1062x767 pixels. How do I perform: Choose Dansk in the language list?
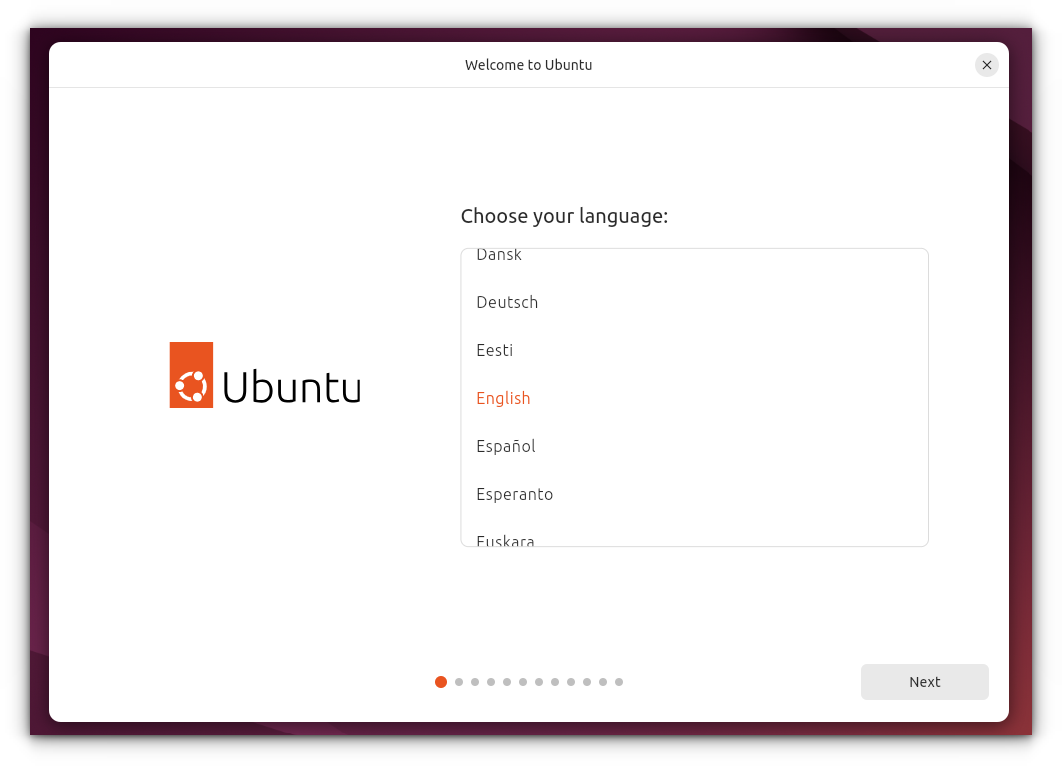(x=499, y=256)
